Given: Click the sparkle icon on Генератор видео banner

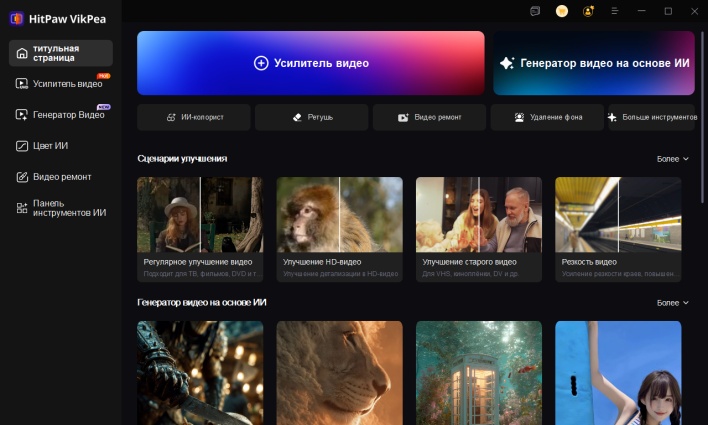Looking at the screenshot, I should click(x=507, y=63).
